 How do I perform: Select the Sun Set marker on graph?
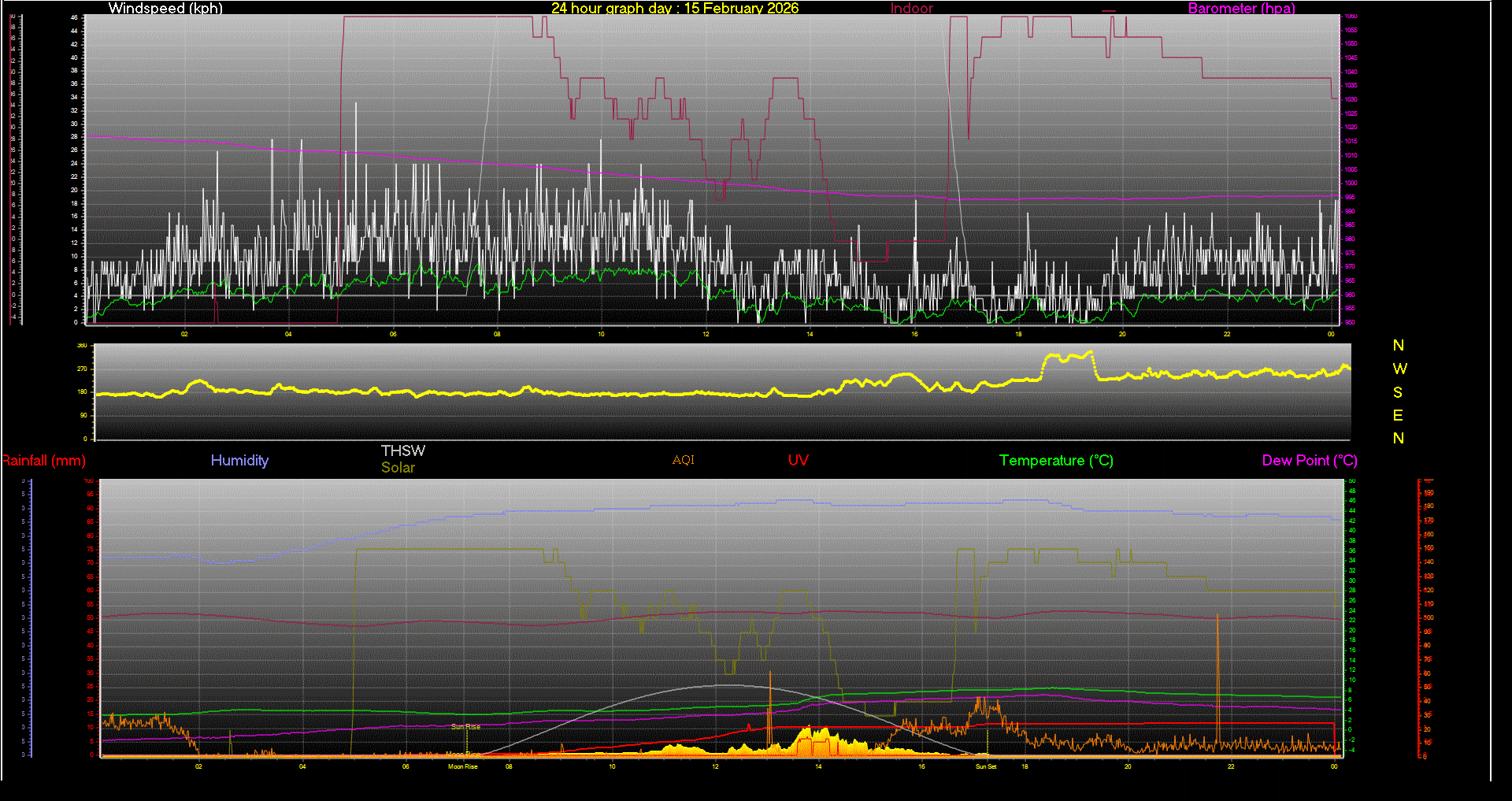[x=986, y=766]
